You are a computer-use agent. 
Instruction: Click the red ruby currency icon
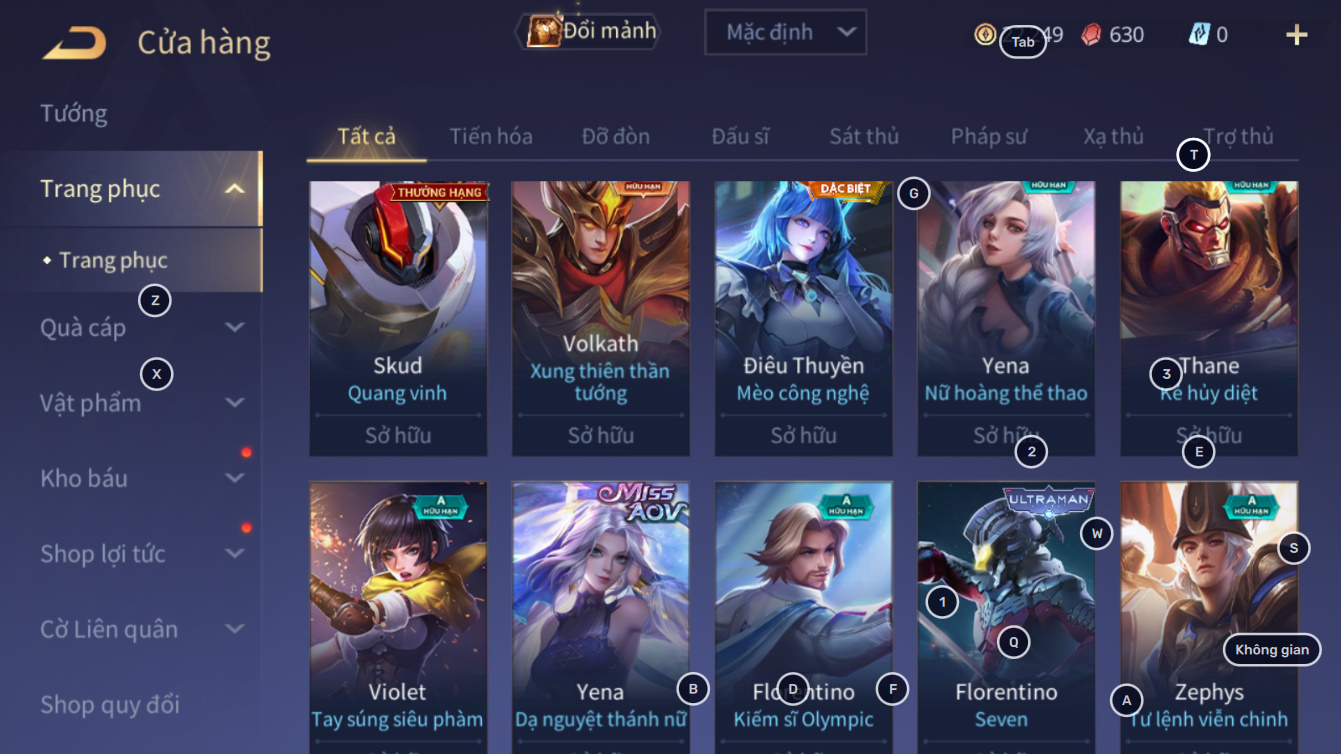pyautogui.click(x=1092, y=34)
